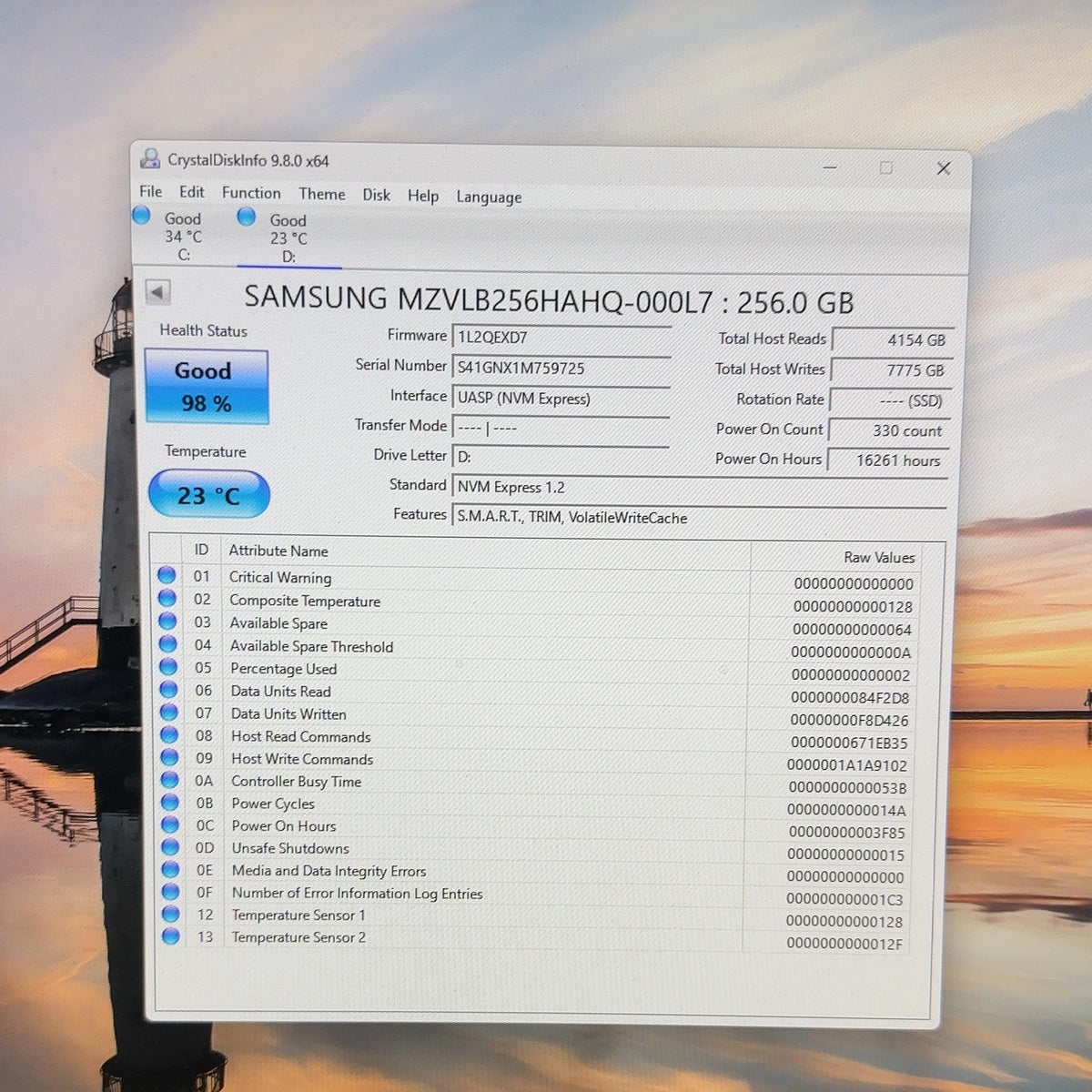Open the Function menu
Image resolution: width=1092 pixels, height=1092 pixels.
click(x=251, y=193)
